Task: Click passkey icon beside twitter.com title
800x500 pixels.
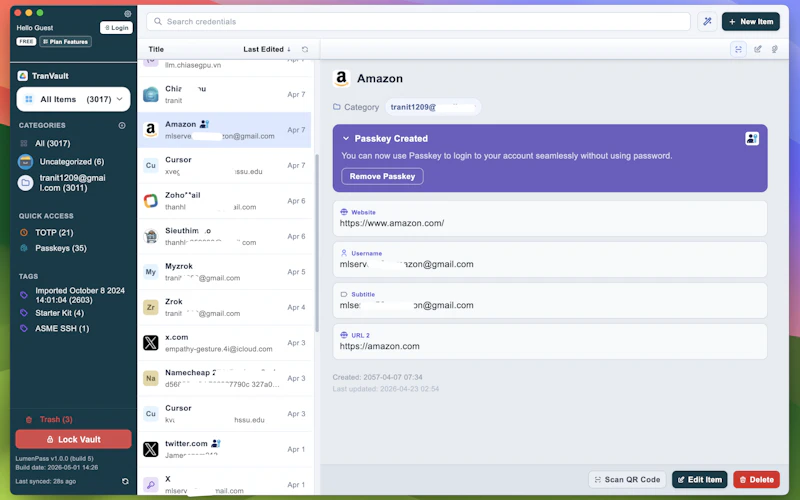Action: click(216, 443)
